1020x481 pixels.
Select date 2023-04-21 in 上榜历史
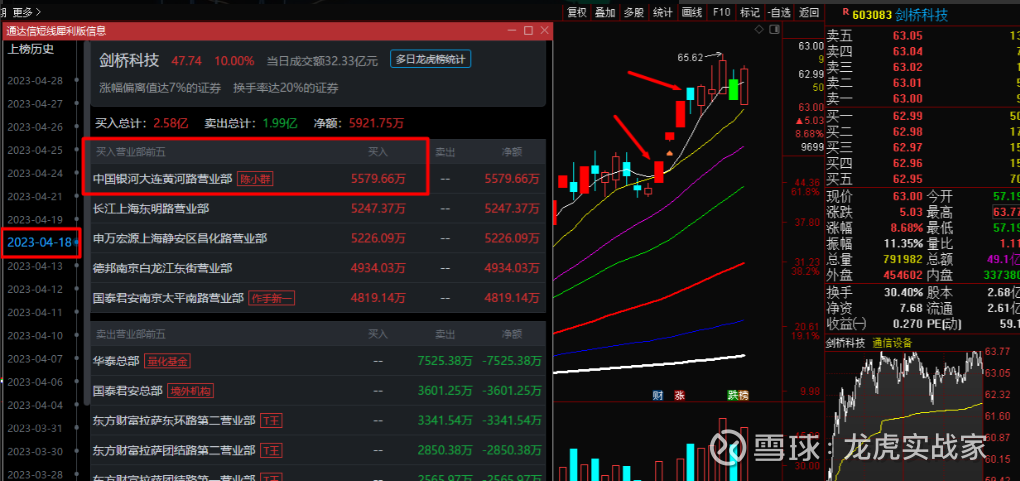click(x=35, y=197)
